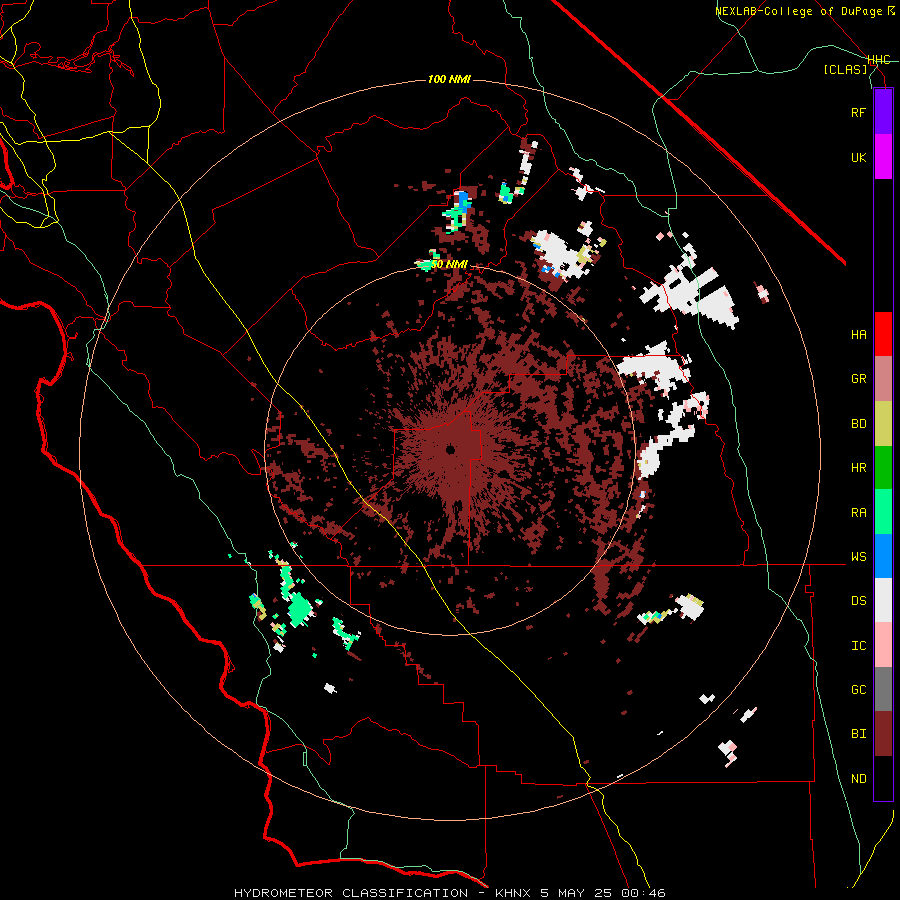Click the IC pink legend swatch
900x900 pixels.
(x=883, y=645)
